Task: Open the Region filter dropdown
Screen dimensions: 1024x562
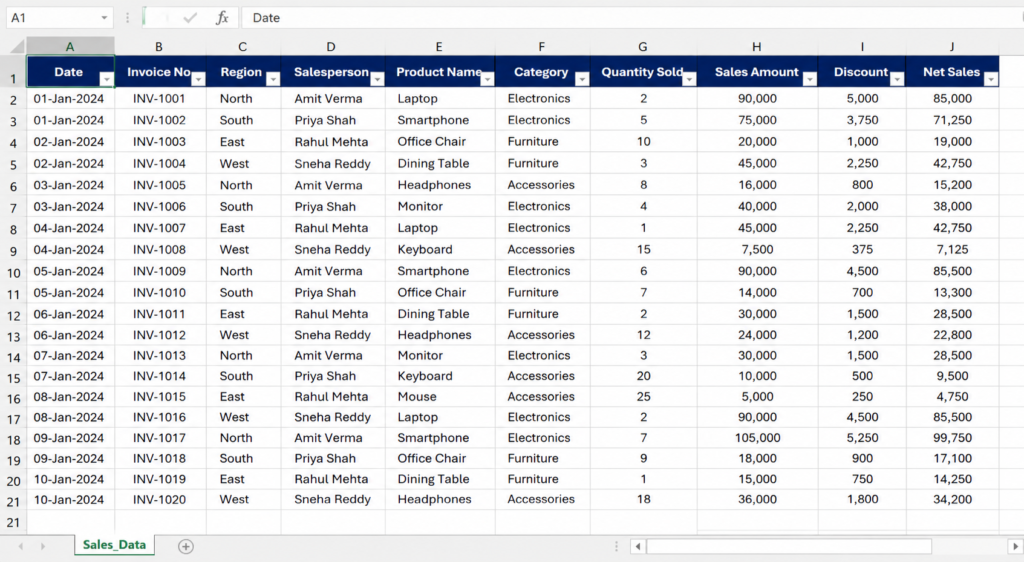Action: [273, 79]
